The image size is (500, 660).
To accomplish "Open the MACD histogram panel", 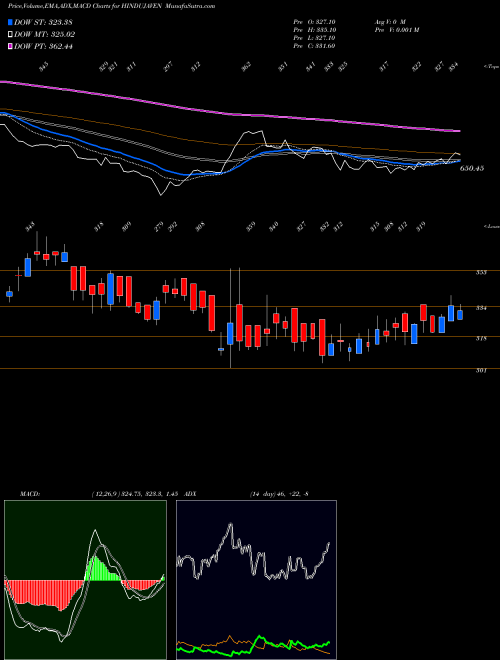I will coord(85,580).
